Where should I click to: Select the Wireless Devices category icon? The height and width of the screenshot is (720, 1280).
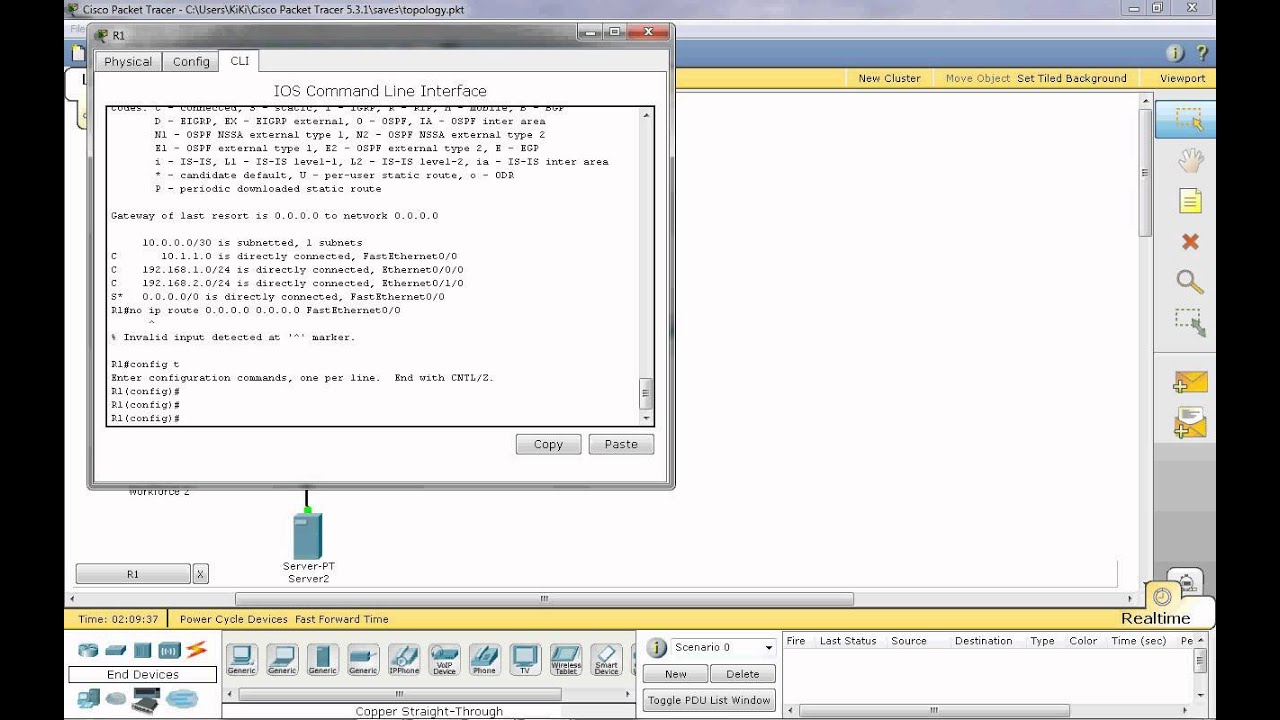pos(169,650)
